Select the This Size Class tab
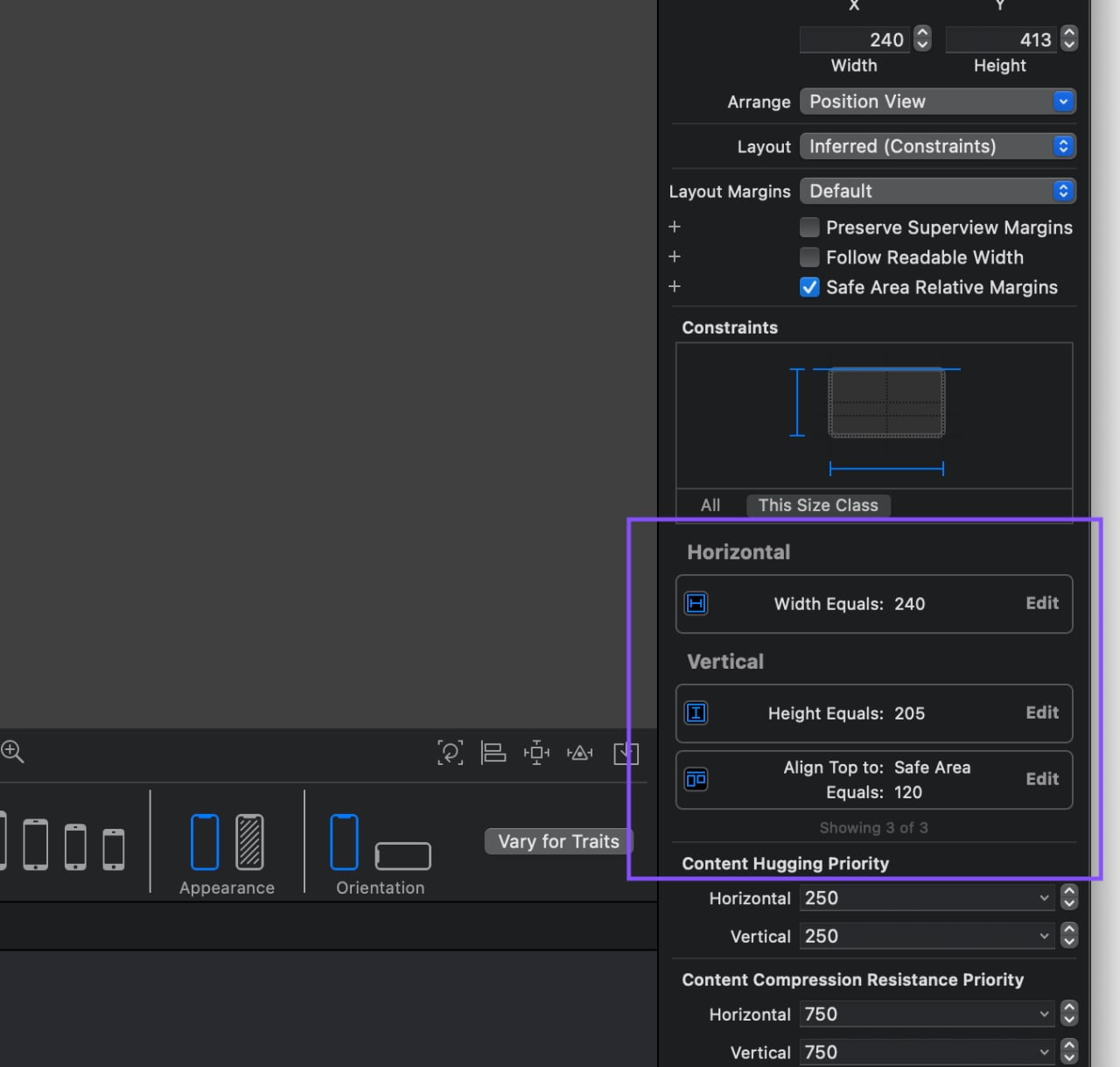This screenshot has width=1120, height=1067. [817, 505]
